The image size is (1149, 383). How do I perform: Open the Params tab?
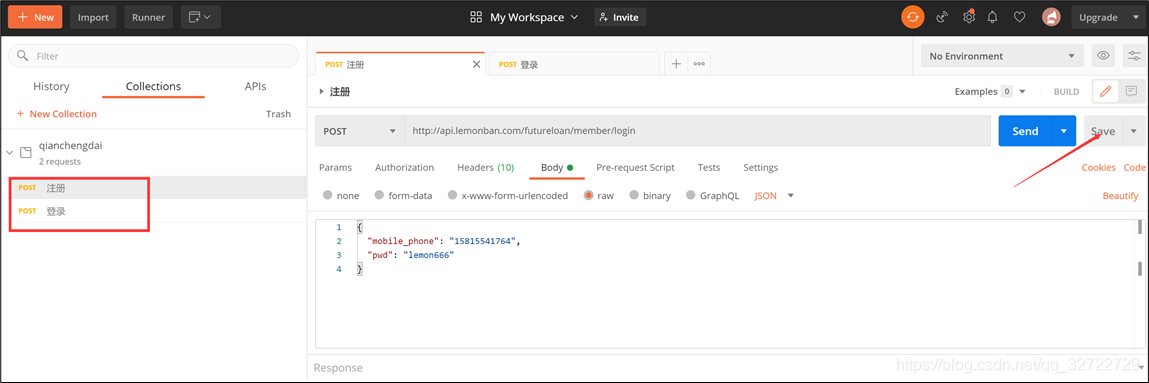(x=335, y=168)
